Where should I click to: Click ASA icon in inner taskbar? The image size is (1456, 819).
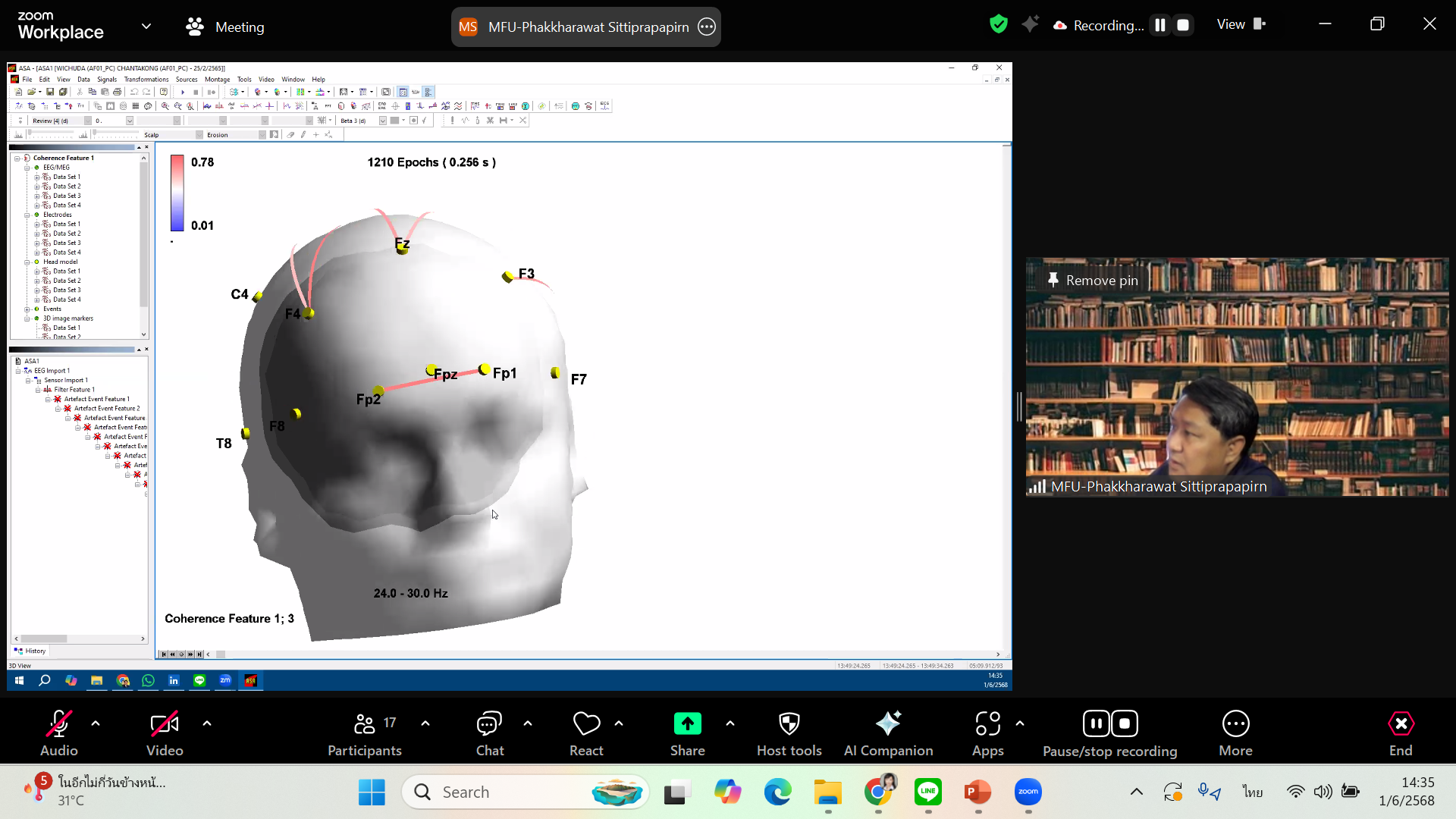251,680
